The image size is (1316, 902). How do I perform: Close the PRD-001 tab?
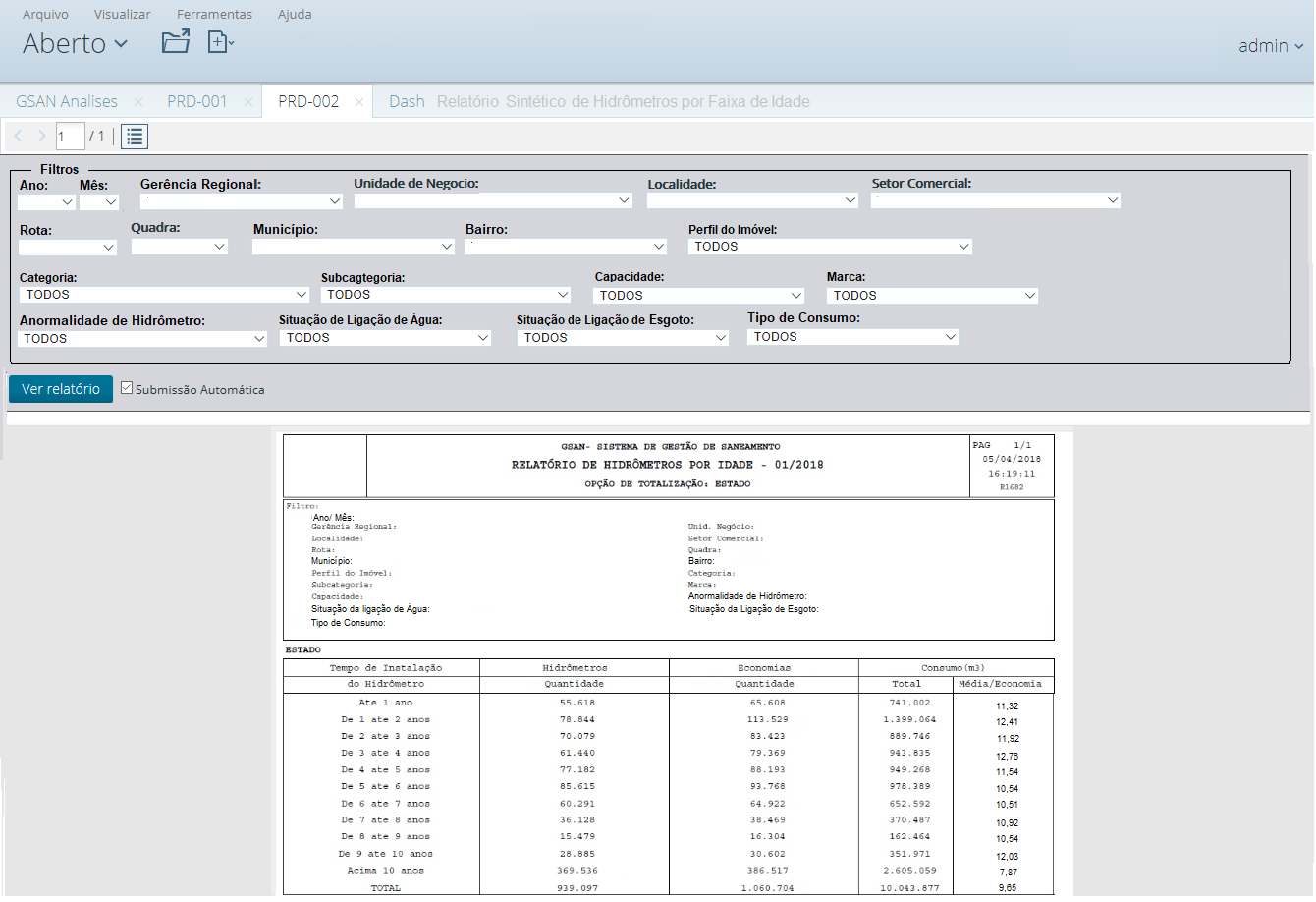pos(250,101)
